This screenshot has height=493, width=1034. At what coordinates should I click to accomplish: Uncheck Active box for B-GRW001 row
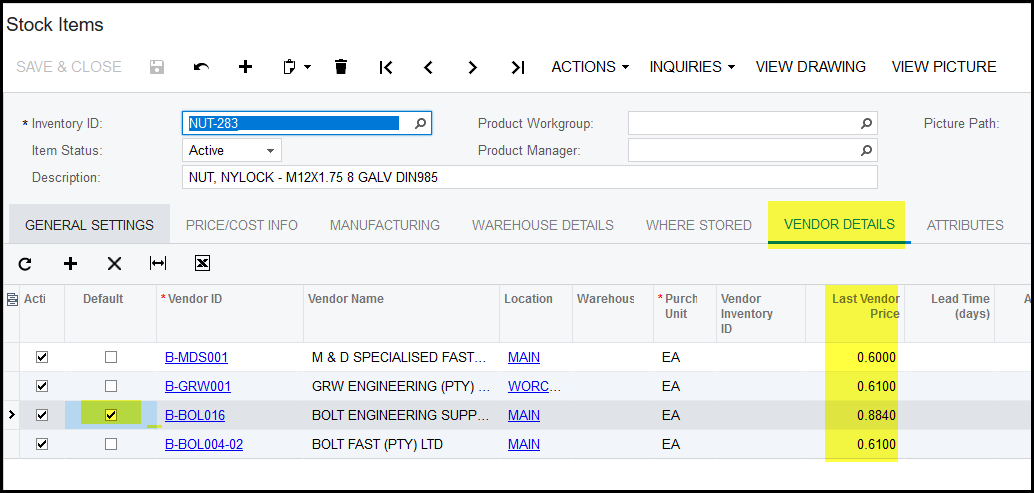pos(42,386)
